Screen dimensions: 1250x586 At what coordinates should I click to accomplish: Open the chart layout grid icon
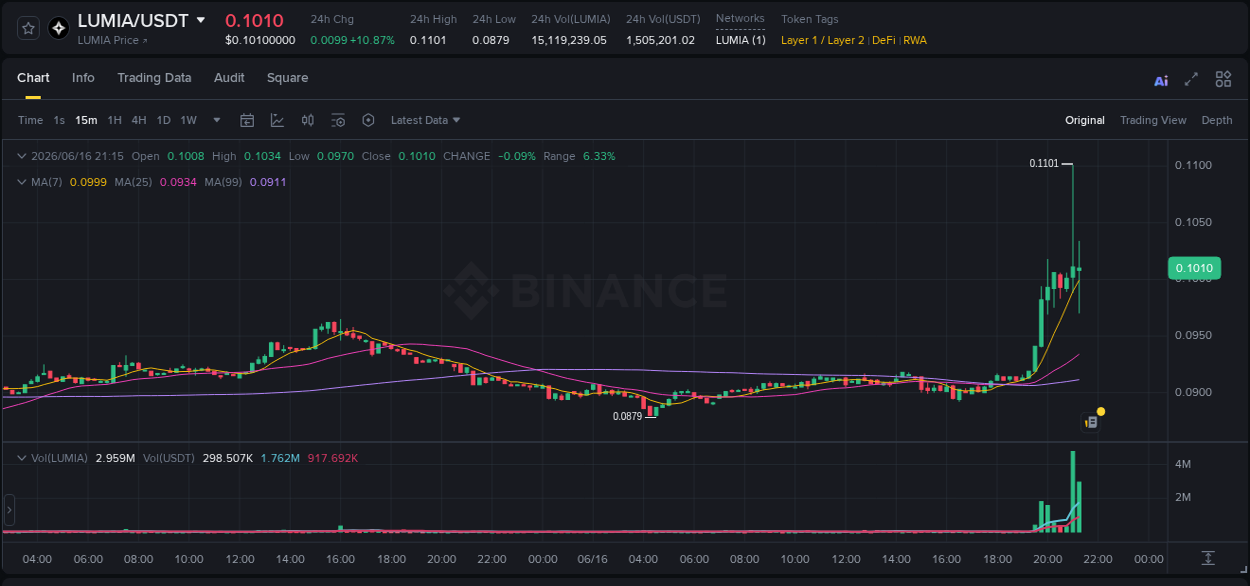pyautogui.click(x=1223, y=80)
